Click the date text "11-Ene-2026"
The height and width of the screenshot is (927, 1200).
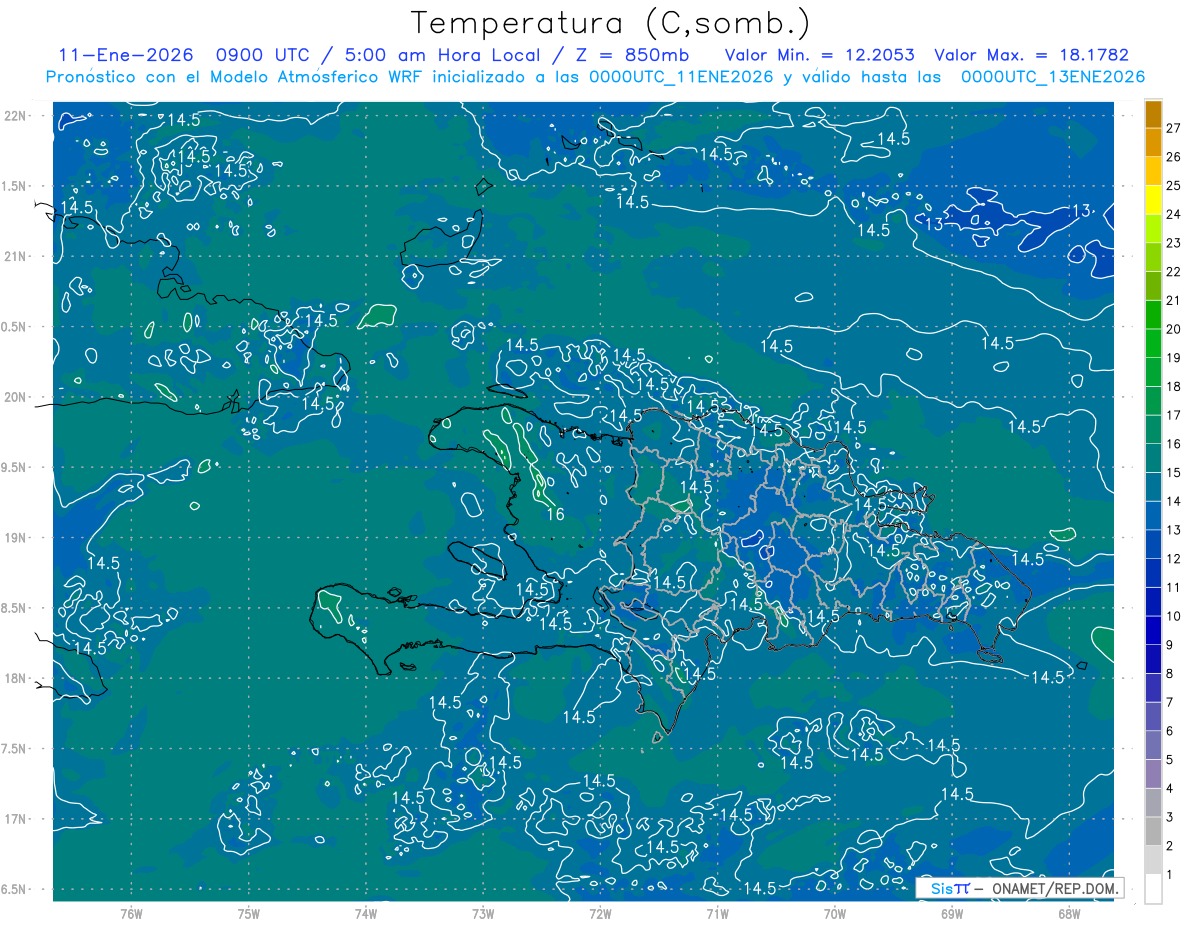coord(125,55)
